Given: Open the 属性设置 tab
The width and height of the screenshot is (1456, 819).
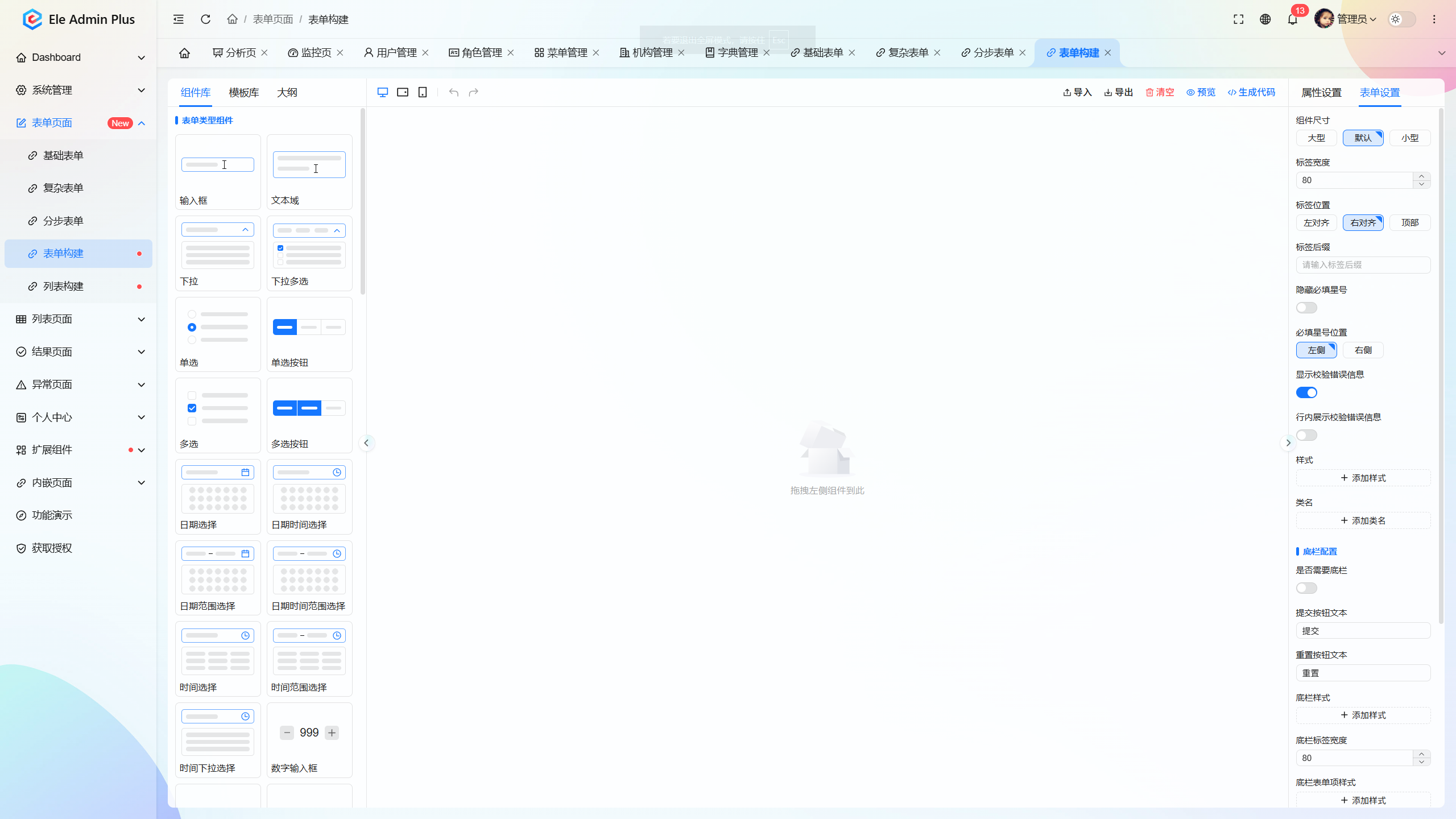Looking at the screenshot, I should tap(1321, 92).
